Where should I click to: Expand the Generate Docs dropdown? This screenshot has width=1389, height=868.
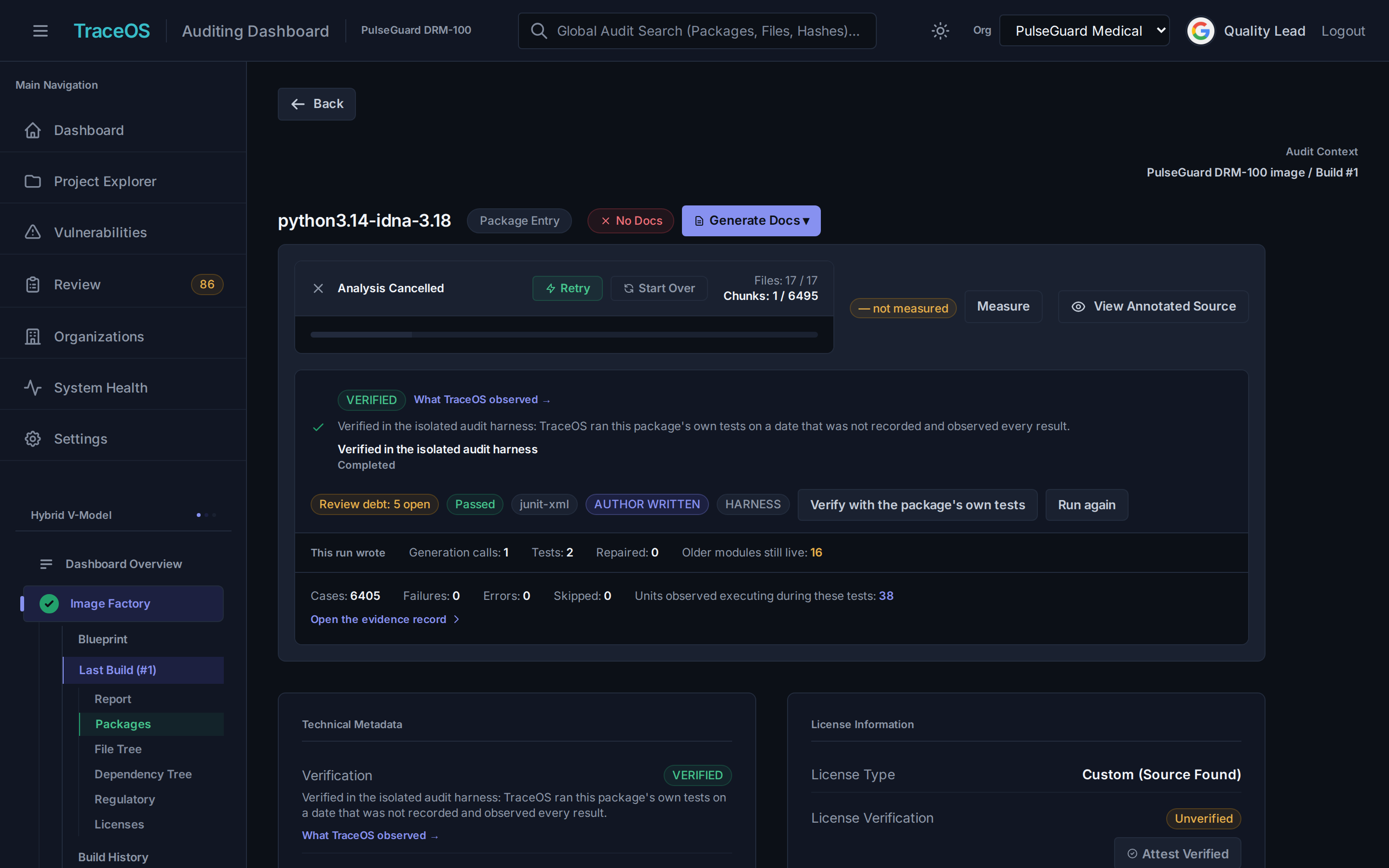pyautogui.click(x=751, y=220)
